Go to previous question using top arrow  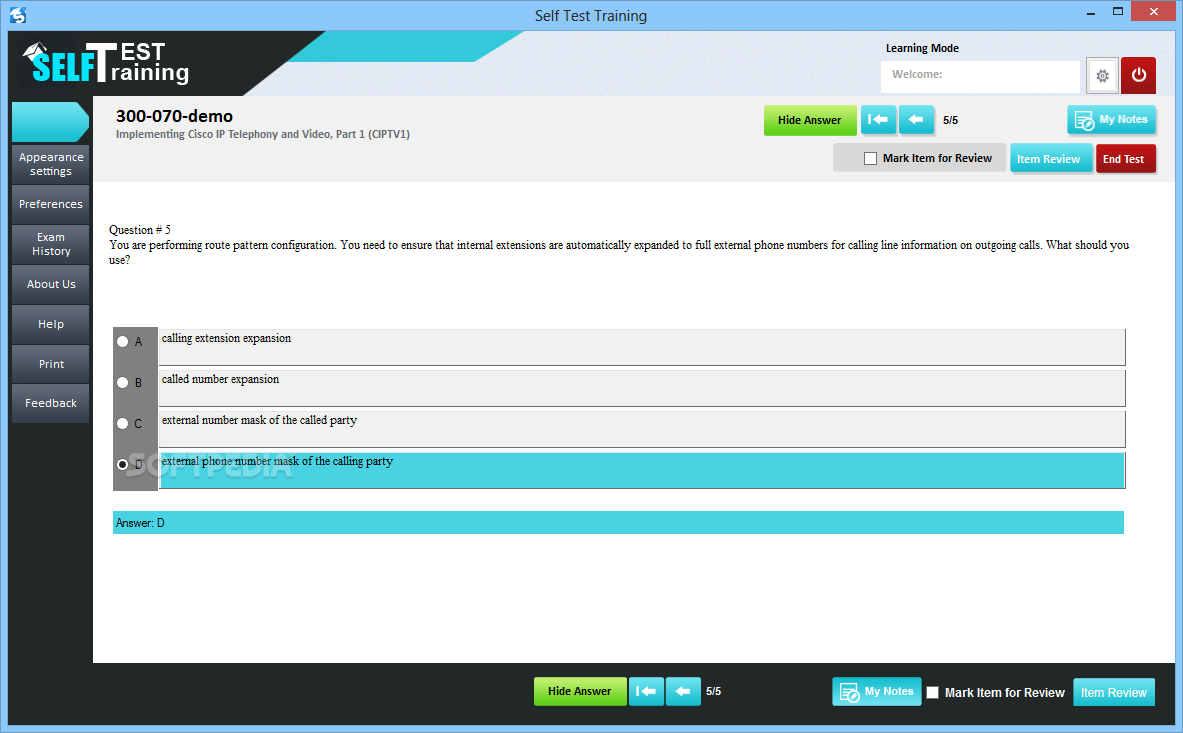(x=916, y=120)
